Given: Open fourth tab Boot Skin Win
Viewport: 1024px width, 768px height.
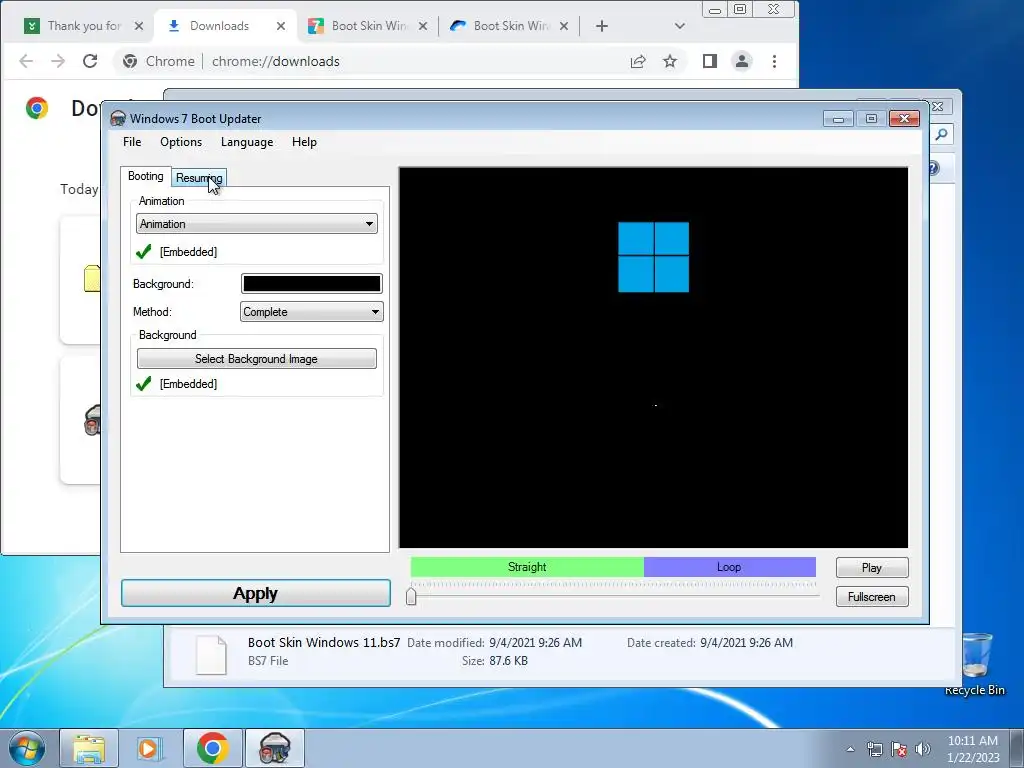Looking at the screenshot, I should point(510,25).
